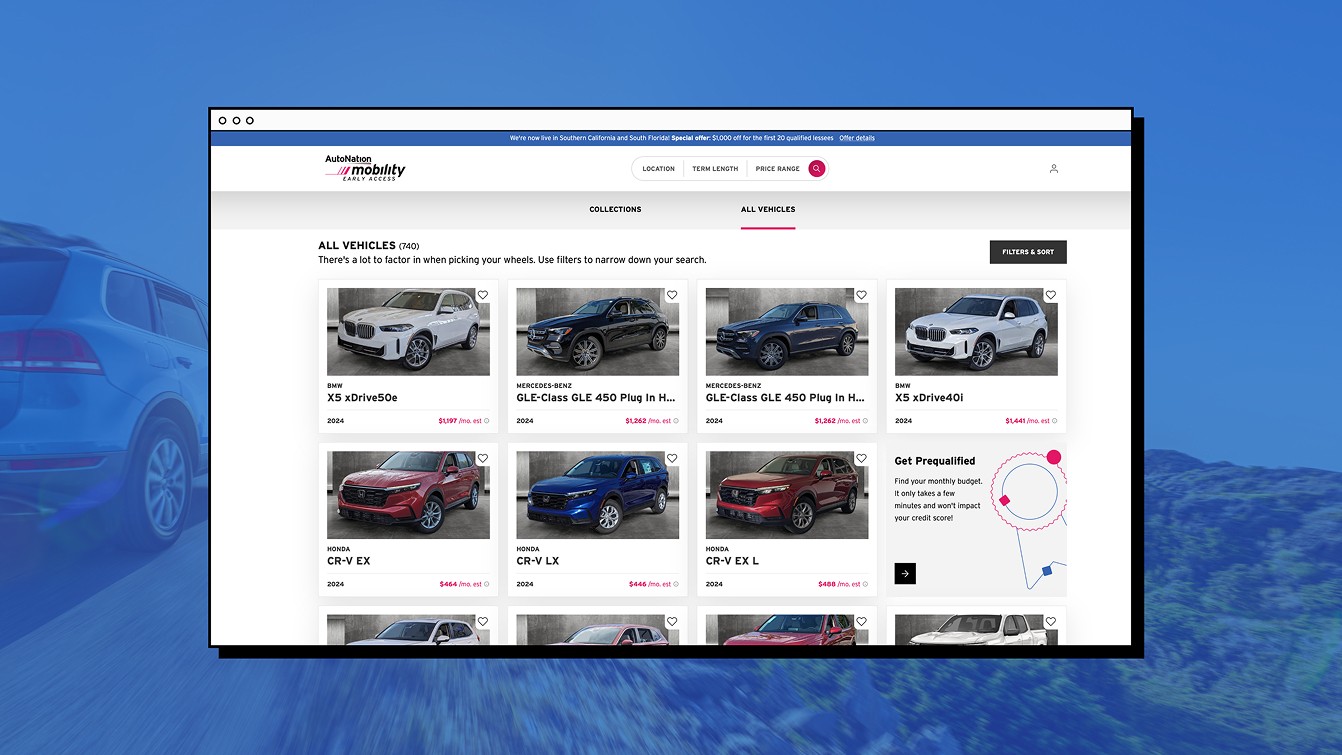Switch to the All Vehicles tab
This screenshot has width=1342, height=755.
(x=768, y=210)
